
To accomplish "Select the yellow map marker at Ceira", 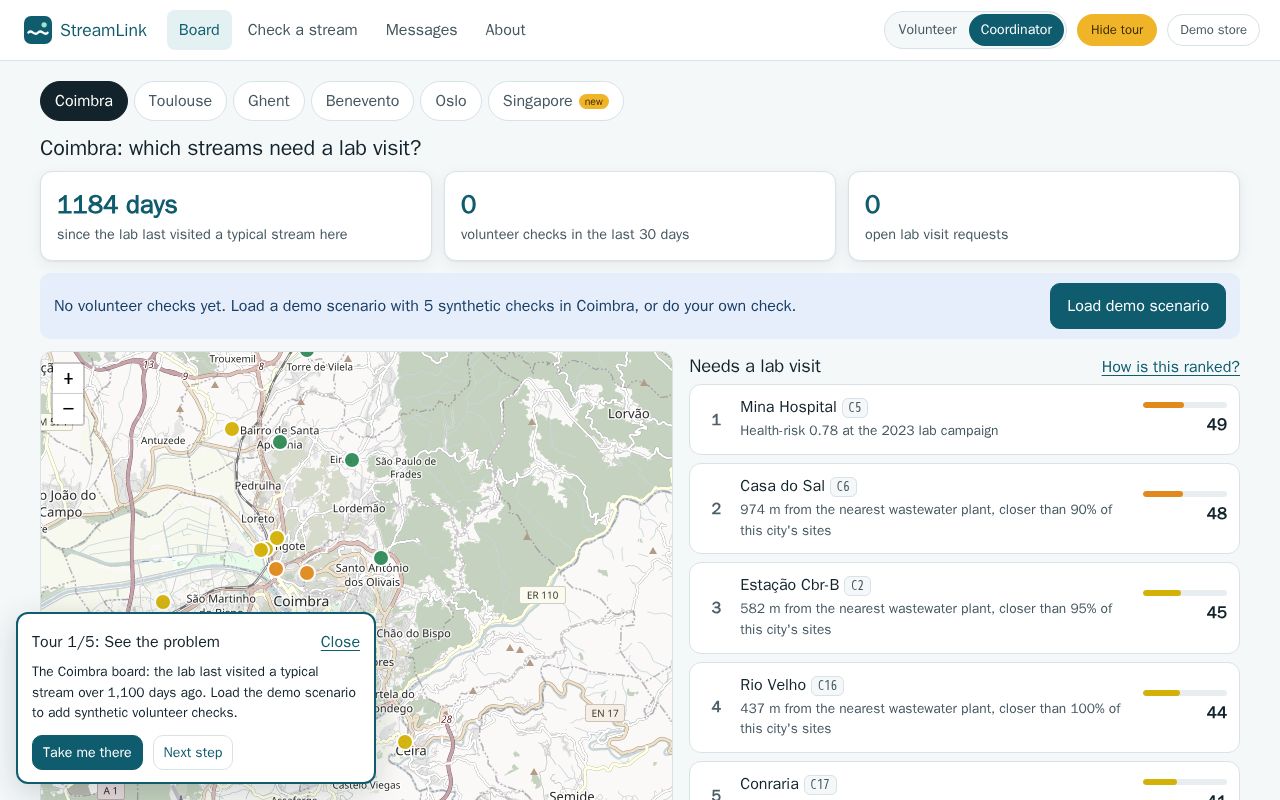I will click(x=405, y=742).
